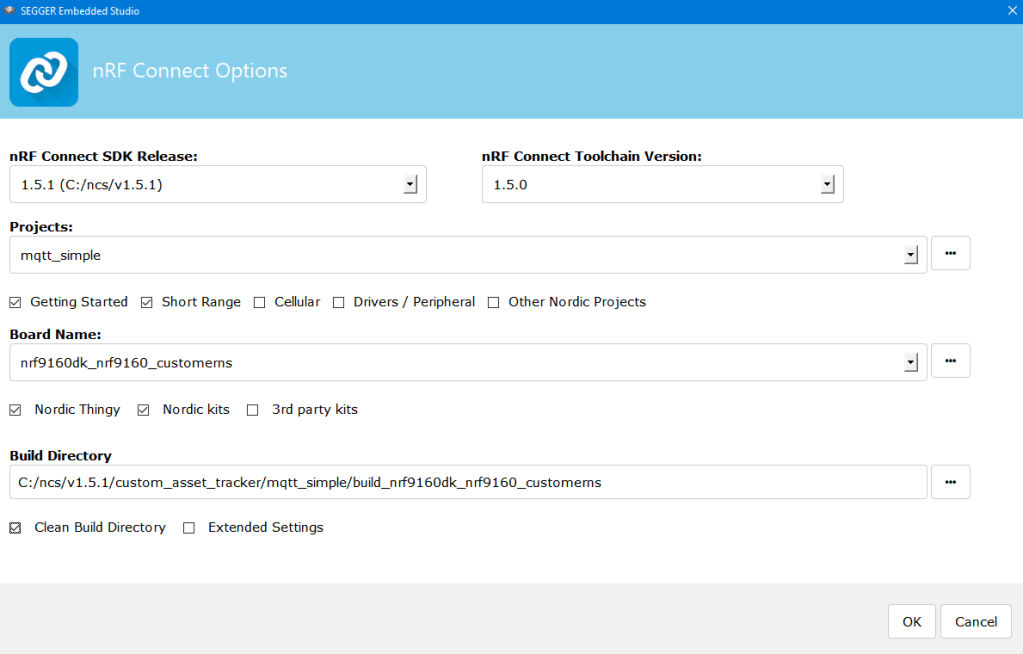The image size is (1023, 654).
Task: Close the nRF Connect Options dialog
Action: point(1011,10)
